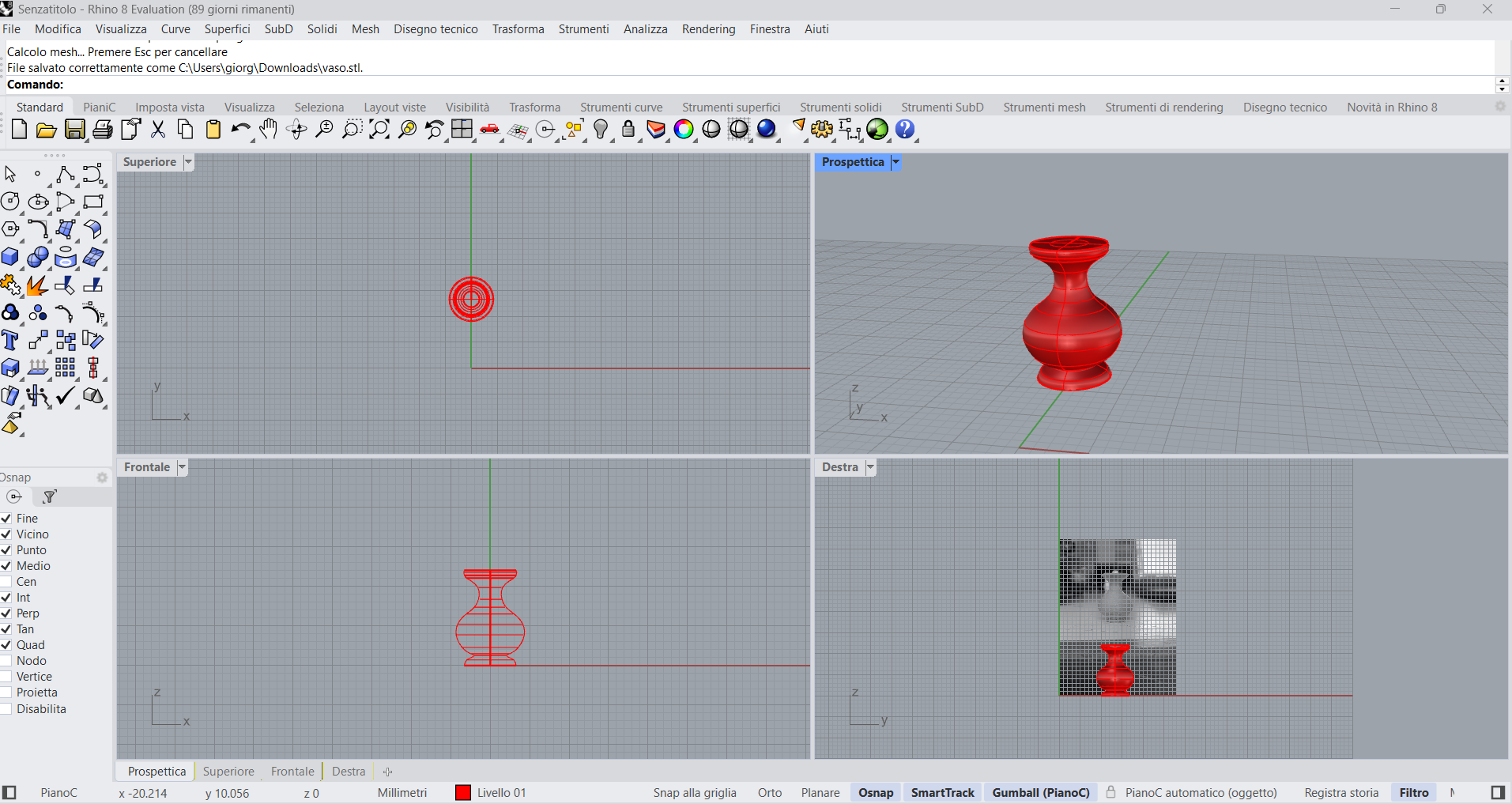Click the Lock objects padlock icon
Image resolution: width=1512 pixels, height=804 pixels.
(628, 130)
